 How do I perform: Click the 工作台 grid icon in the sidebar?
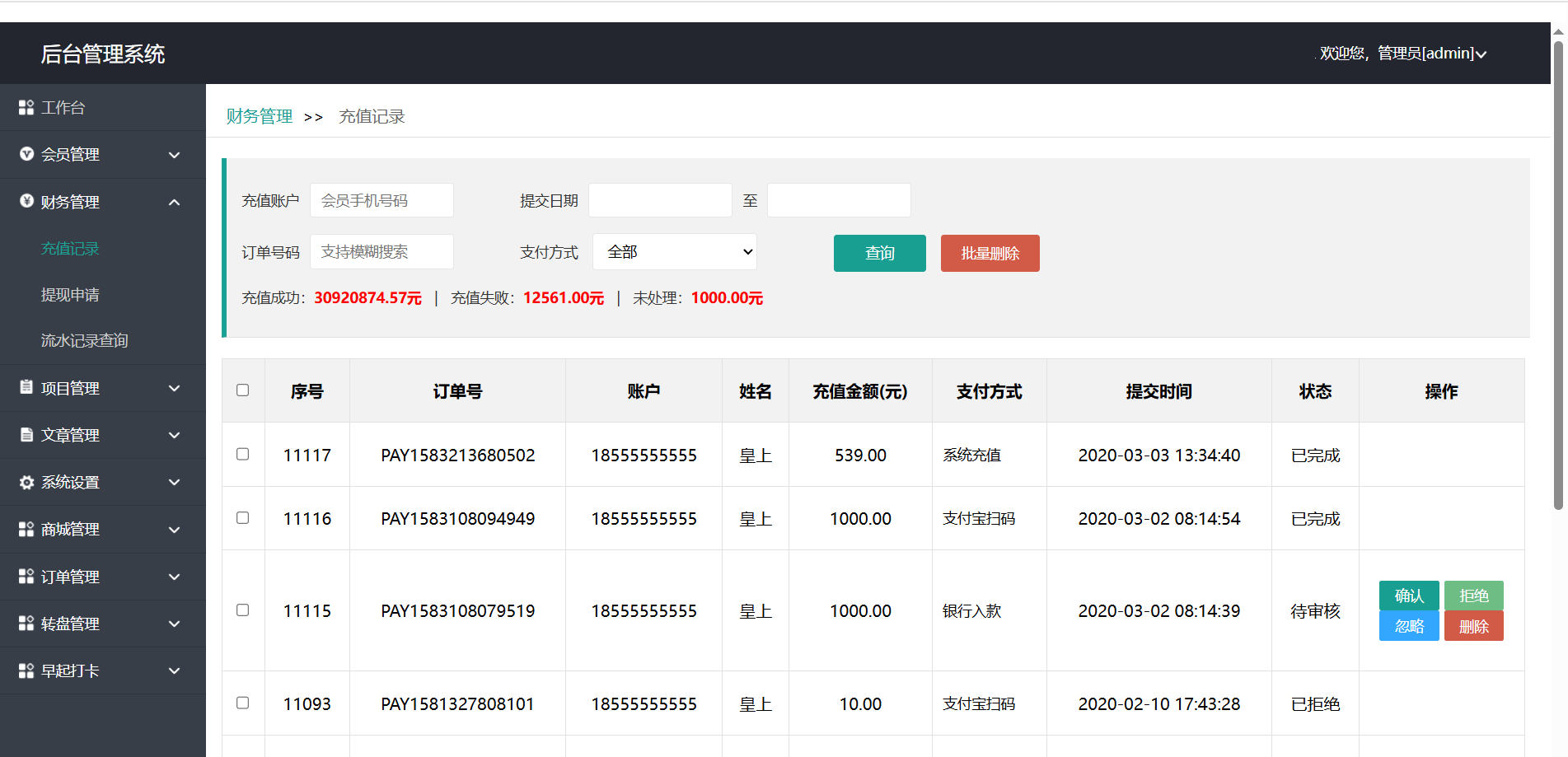(26, 108)
